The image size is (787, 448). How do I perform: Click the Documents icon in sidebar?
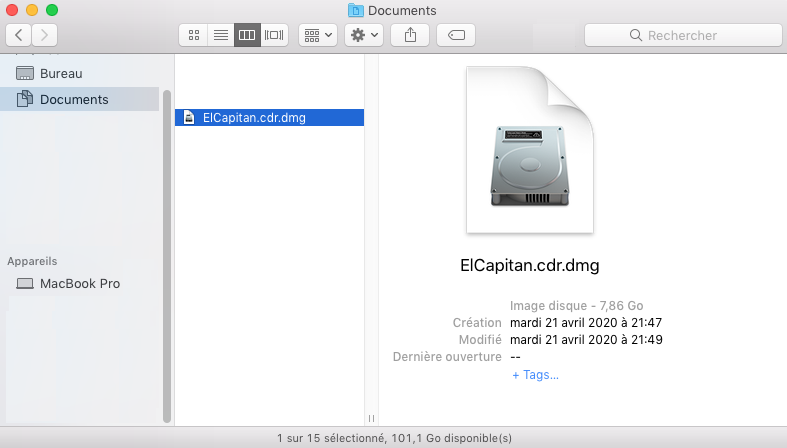coord(25,99)
